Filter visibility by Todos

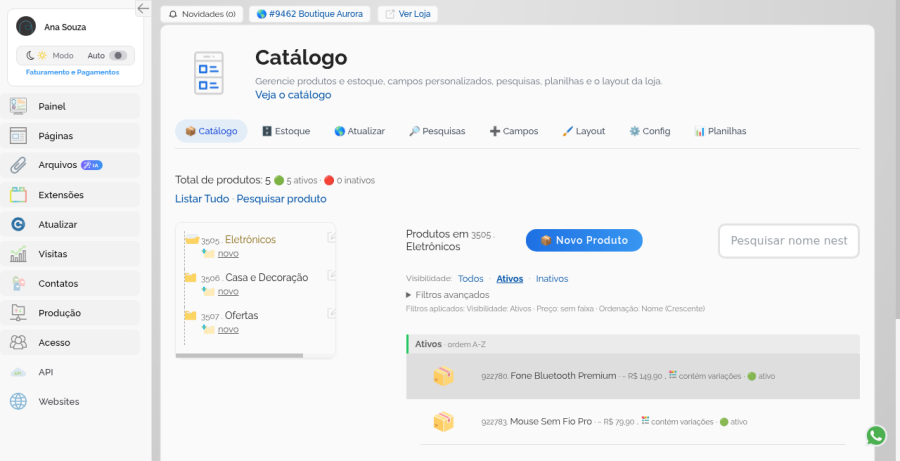coord(471,278)
